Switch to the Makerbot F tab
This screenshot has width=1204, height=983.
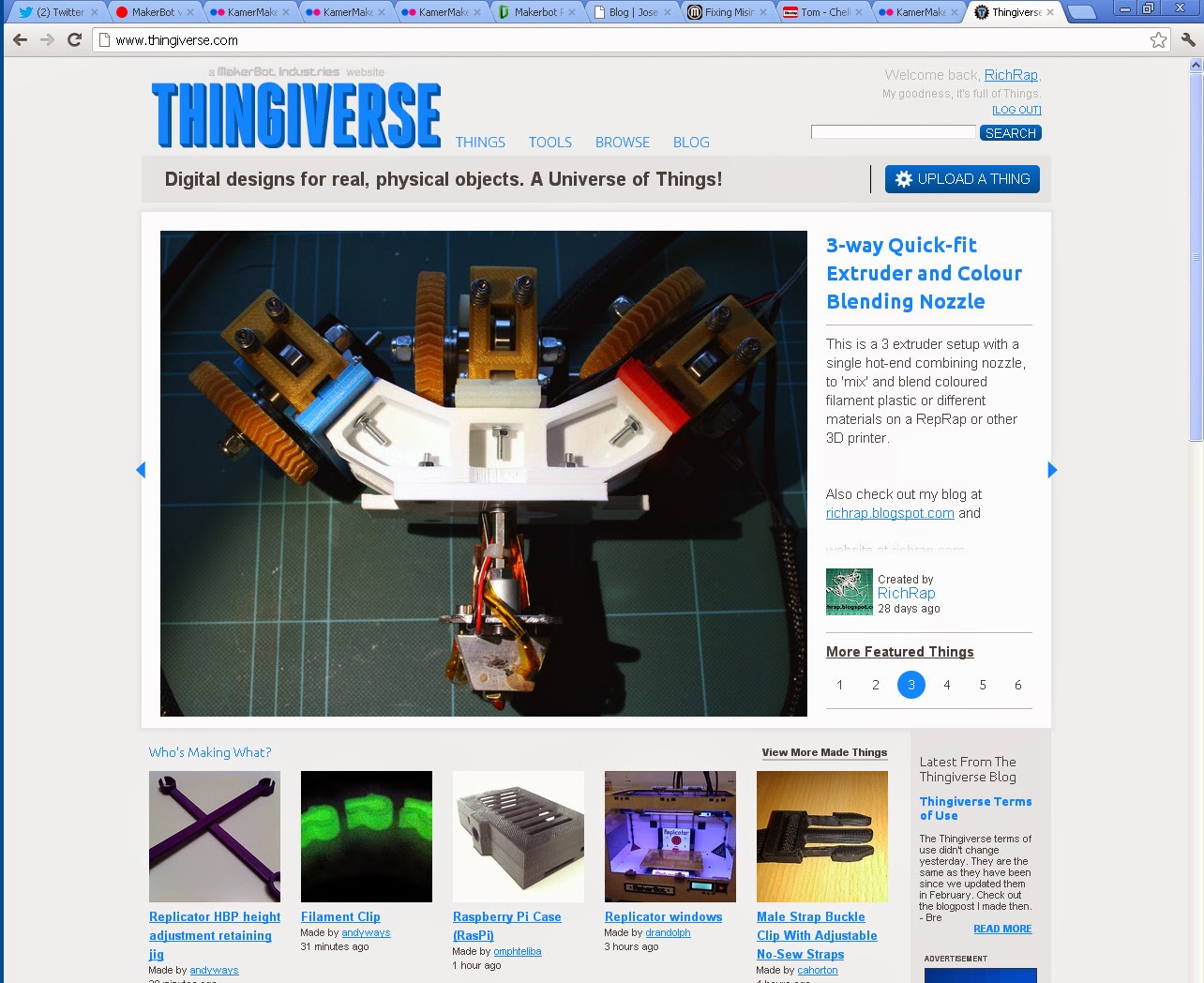(537, 12)
